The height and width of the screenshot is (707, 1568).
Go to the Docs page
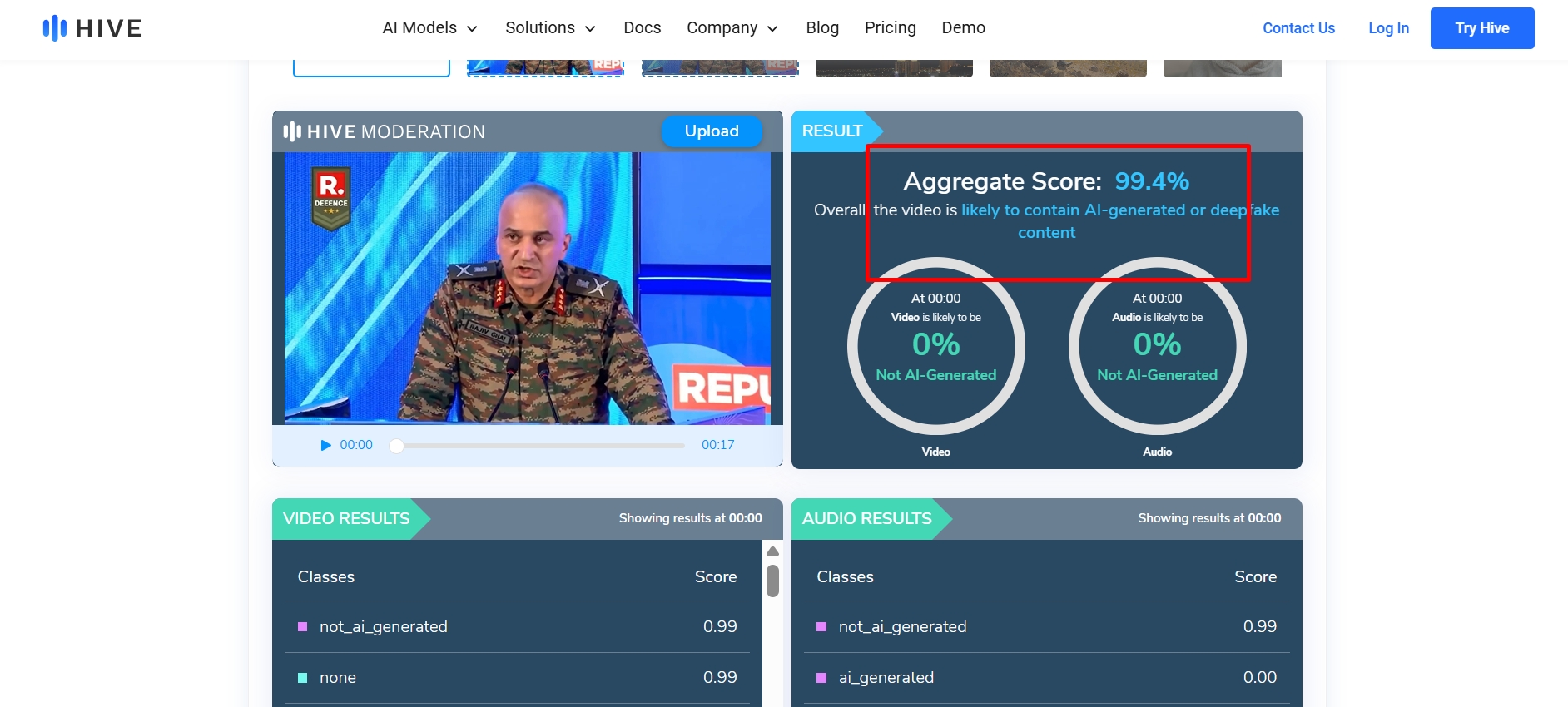(642, 28)
